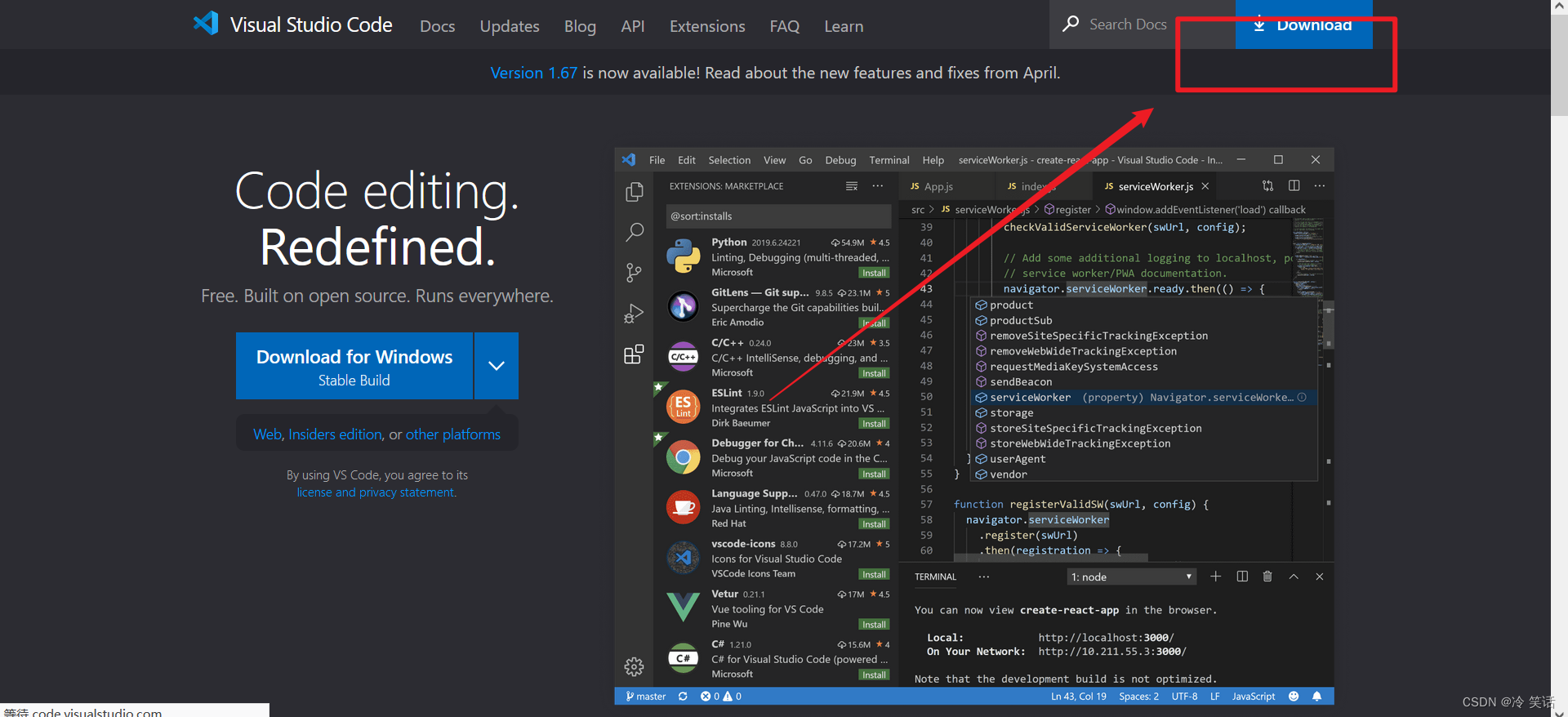Viewport: 1568px width, 717px height.
Task: Open the Insiders edition link
Action: (x=335, y=434)
